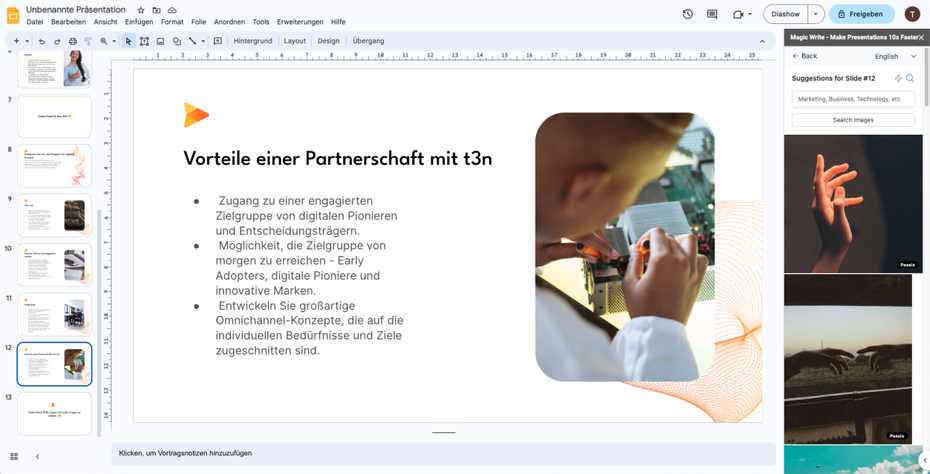Click the Search Images button
The height and width of the screenshot is (474, 930).
pyautogui.click(x=853, y=120)
